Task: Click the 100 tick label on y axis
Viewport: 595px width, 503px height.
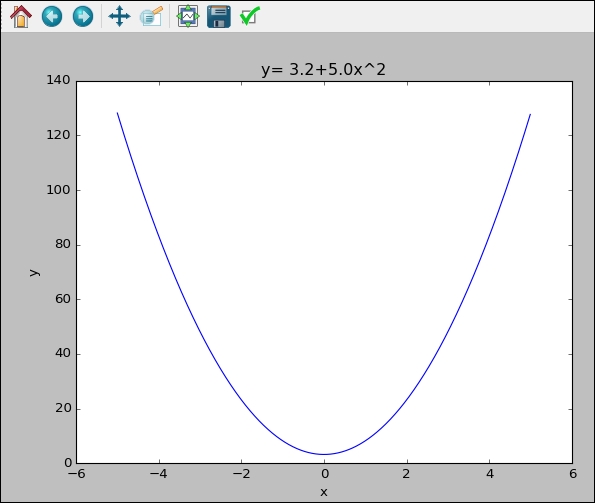Action: click(58, 190)
